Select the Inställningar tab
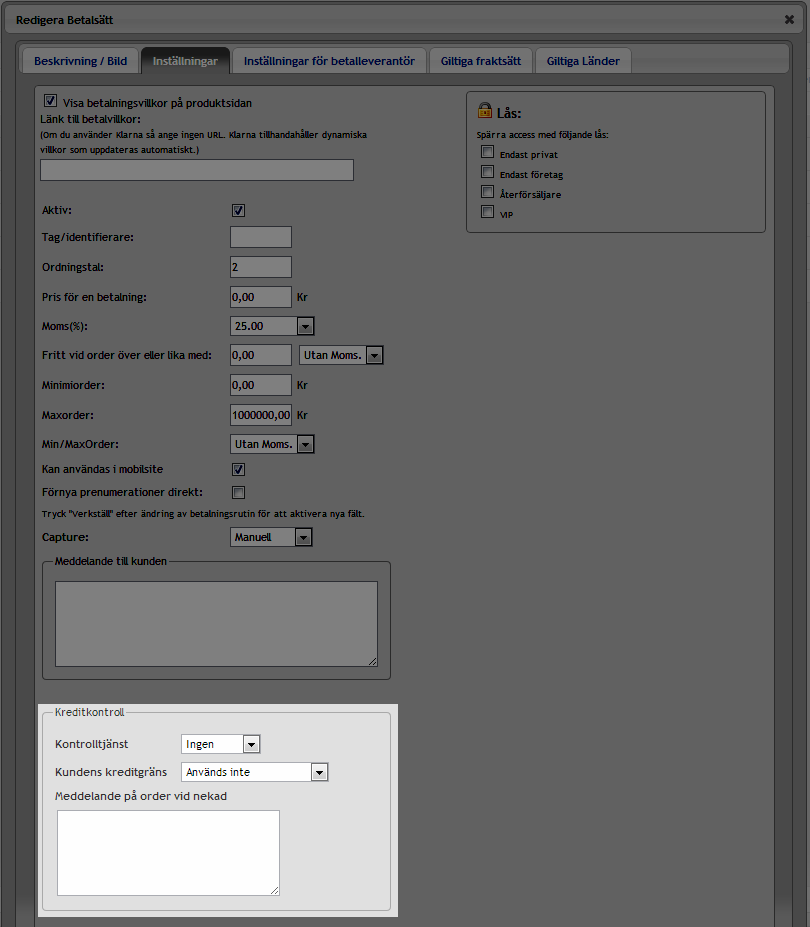 point(185,61)
